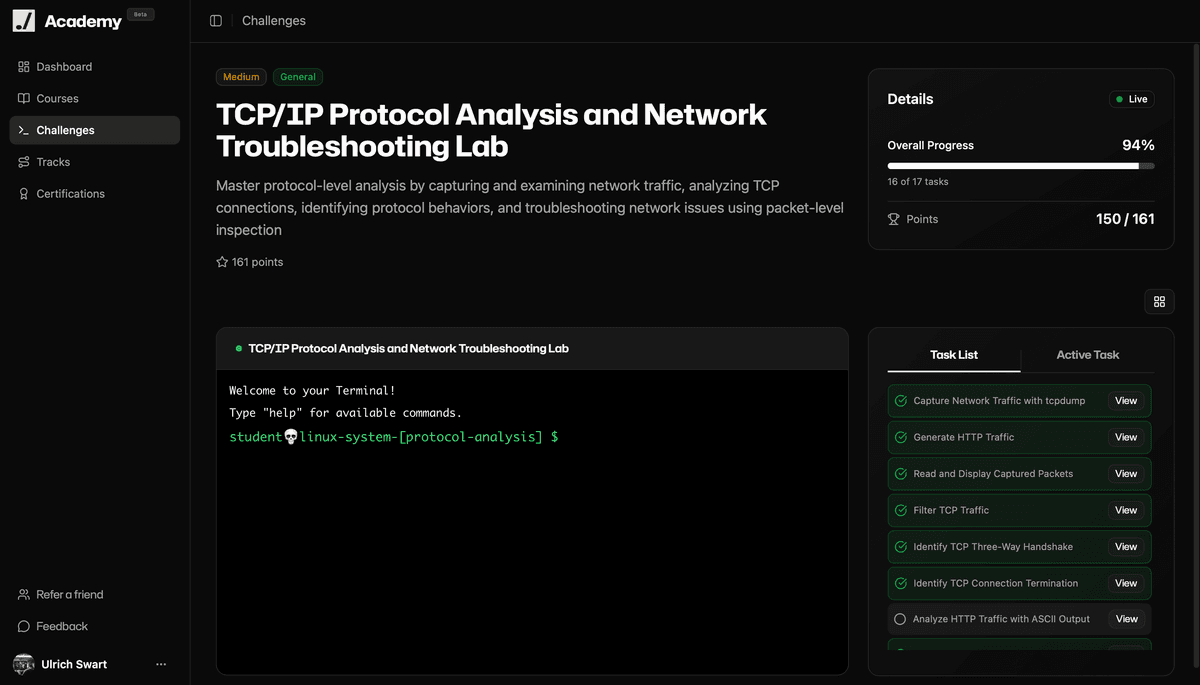The width and height of the screenshot is (1200, 685).
Task: Click the star icon beside 161 points
Action: 222,262
